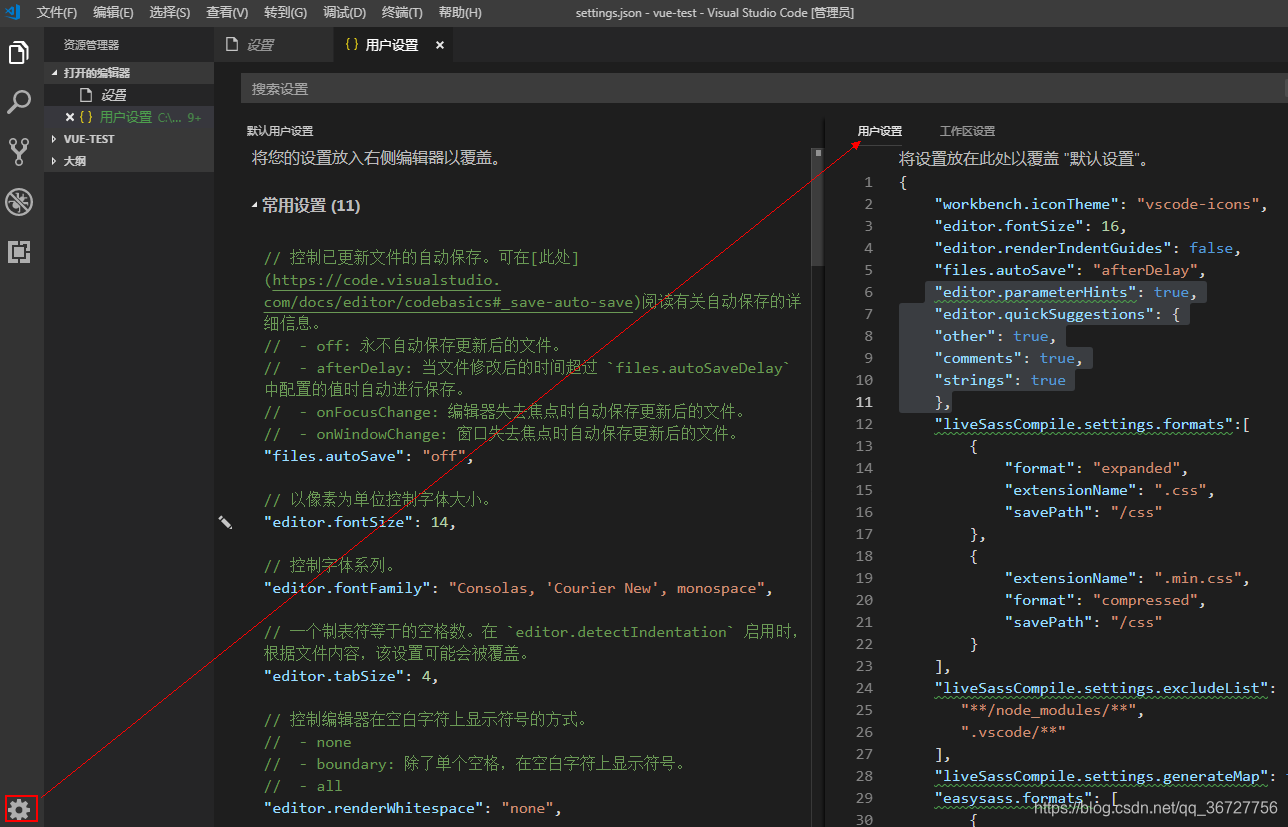Viewport: 1288px width, 827px height.
Task: Open the Debug view icon
Action: (19, 202)
